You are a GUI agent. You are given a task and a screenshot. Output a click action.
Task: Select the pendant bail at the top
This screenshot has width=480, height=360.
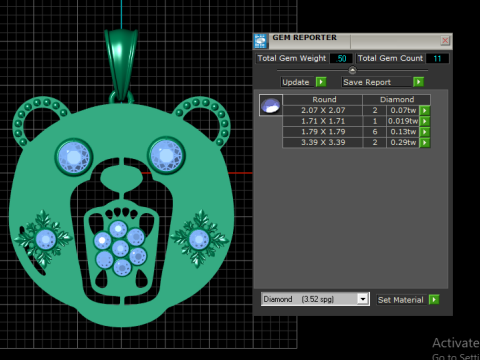121,64
